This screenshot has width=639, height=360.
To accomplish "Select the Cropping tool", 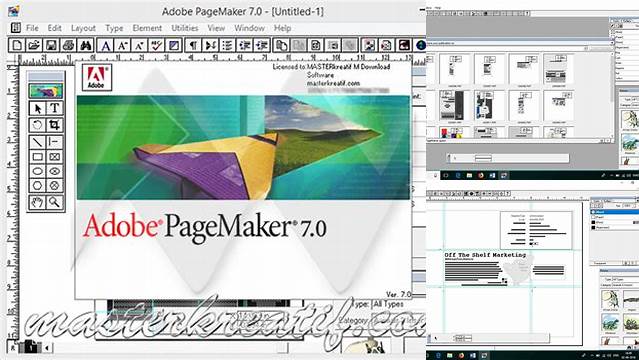I will [x=55, y=125].
